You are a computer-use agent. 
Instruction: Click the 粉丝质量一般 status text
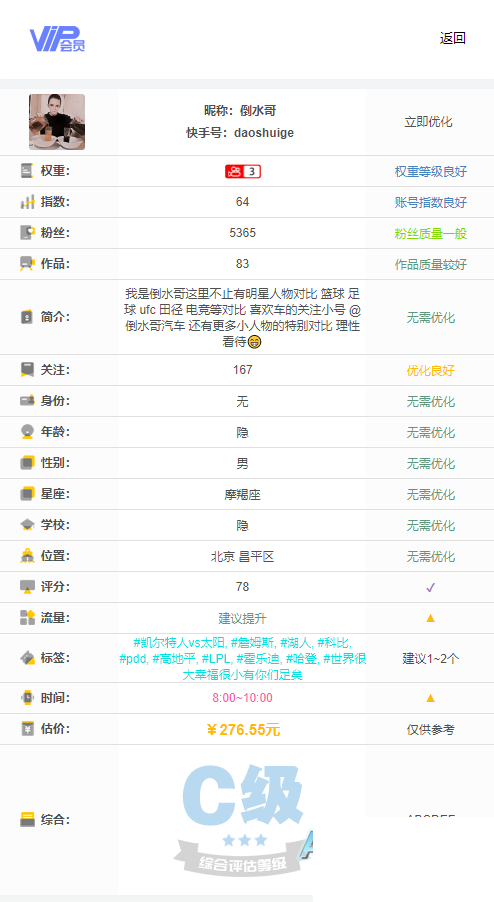click(431, 234)
